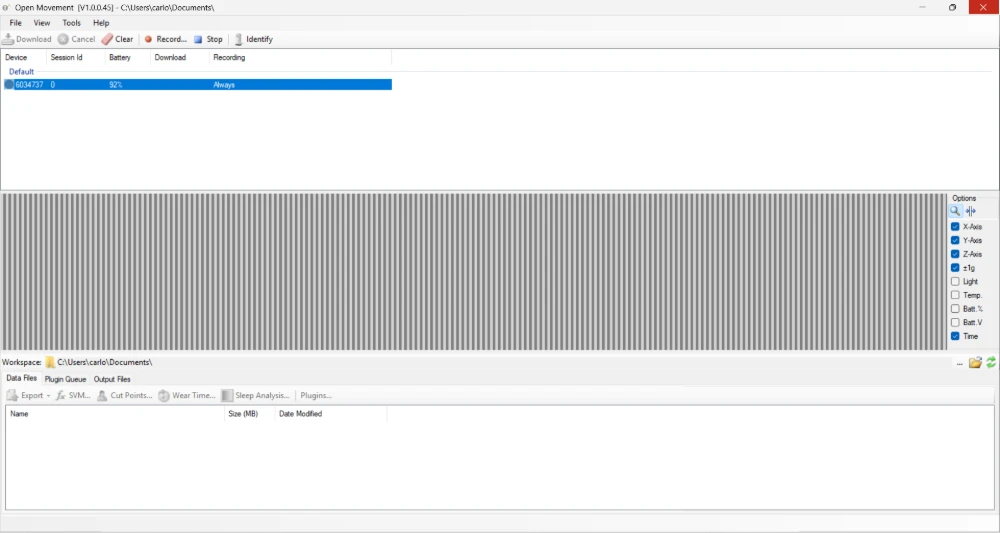Switch to the Output Files tab
Screen dimensions: 1000x533
(x=112, y=379)
